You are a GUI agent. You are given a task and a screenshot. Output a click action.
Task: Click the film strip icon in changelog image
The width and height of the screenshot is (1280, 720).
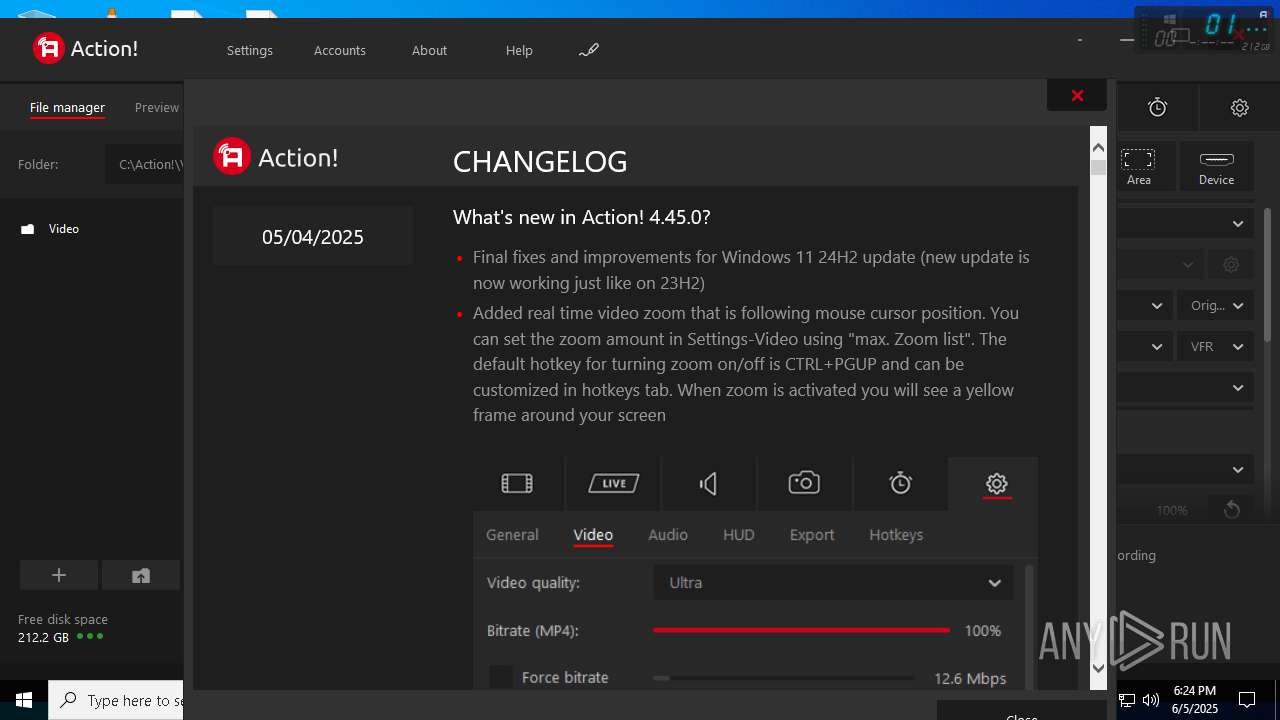(517, 484)
